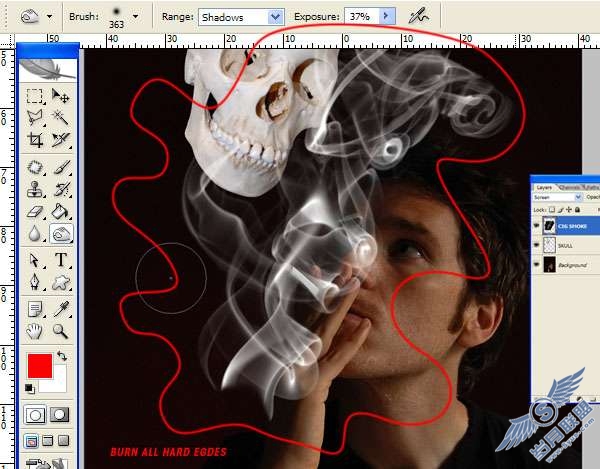Swap foreground and background colors
This screenshot has height=469, width=600.
[62, 356]
